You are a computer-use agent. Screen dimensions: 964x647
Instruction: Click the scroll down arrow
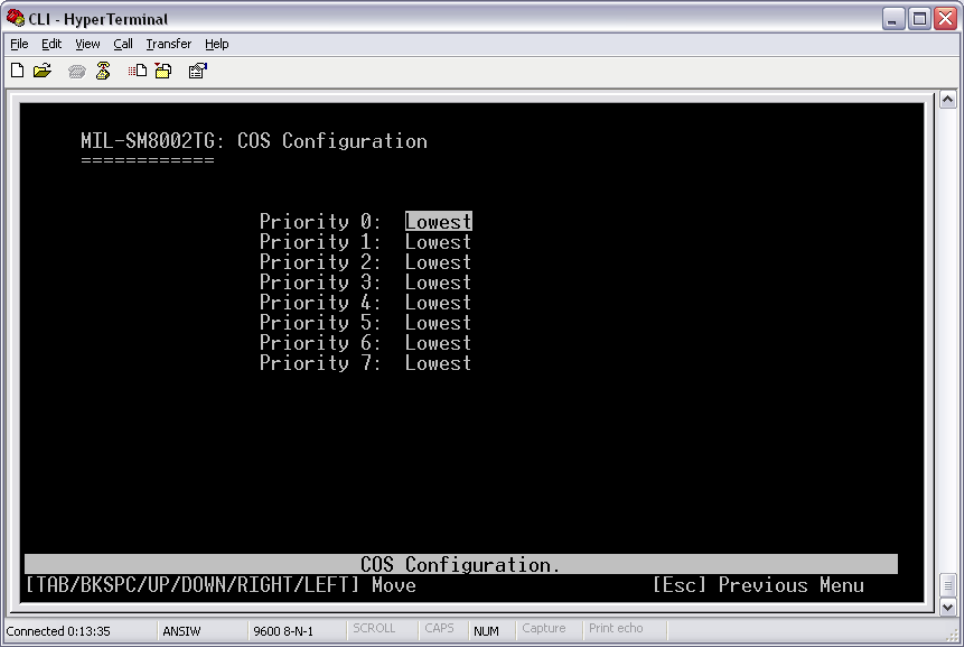[947, 607]
